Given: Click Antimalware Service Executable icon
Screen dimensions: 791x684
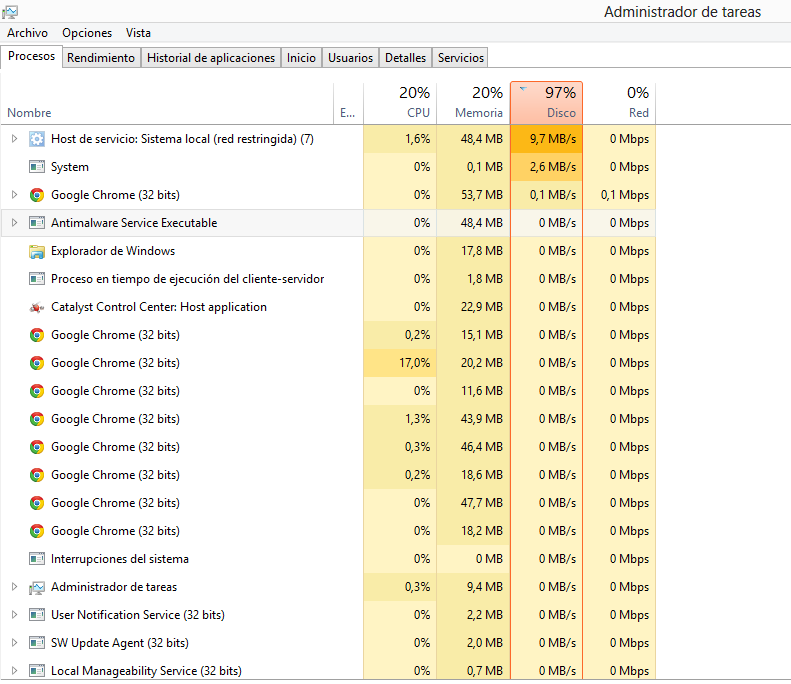Looking at the screenshot, I should click(37, 223).
